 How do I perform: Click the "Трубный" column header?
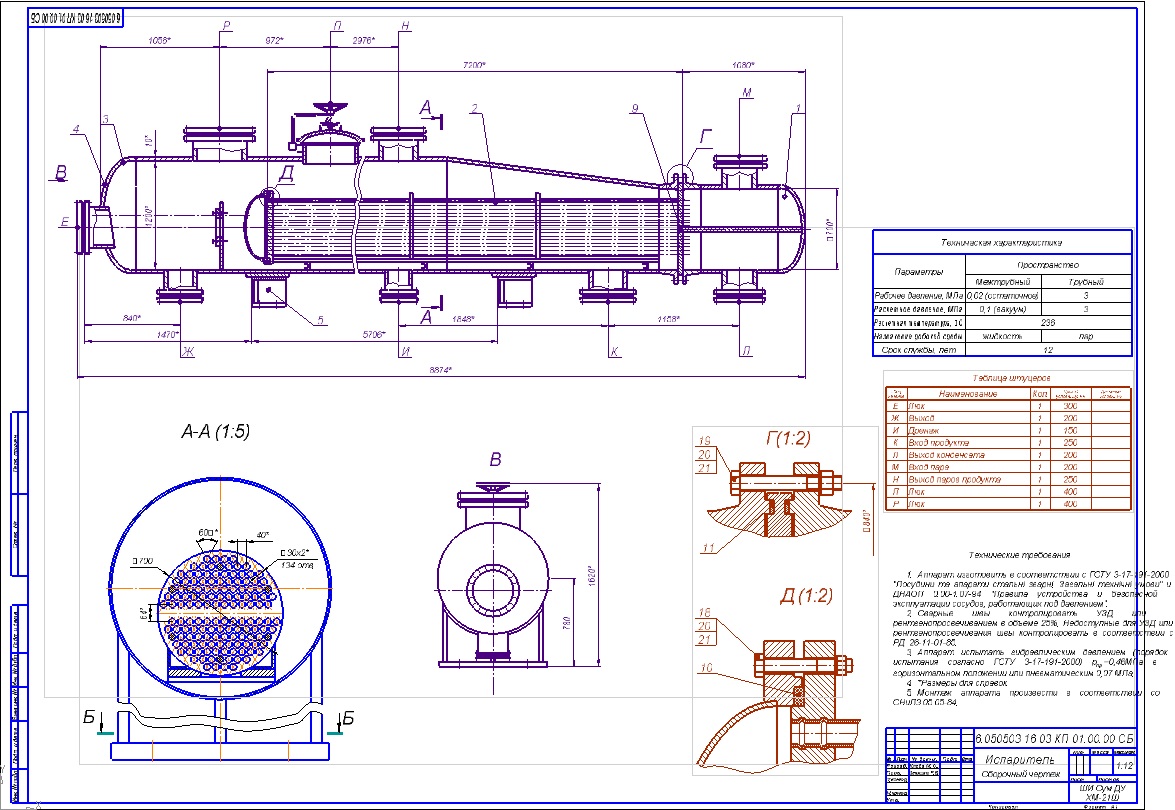click(1086, 282)
